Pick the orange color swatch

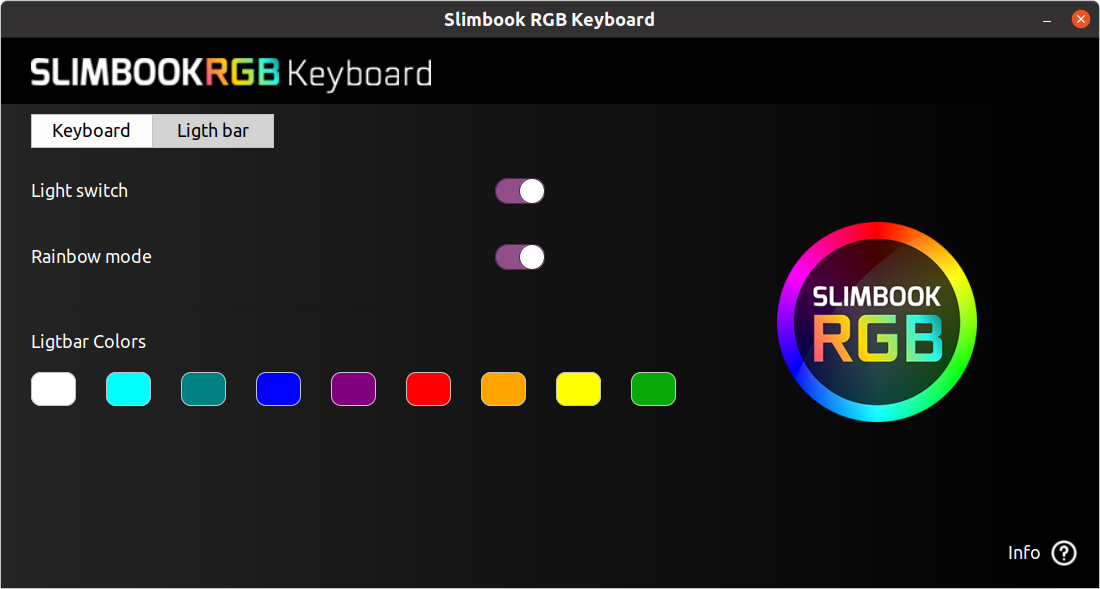tap(503, 389)
